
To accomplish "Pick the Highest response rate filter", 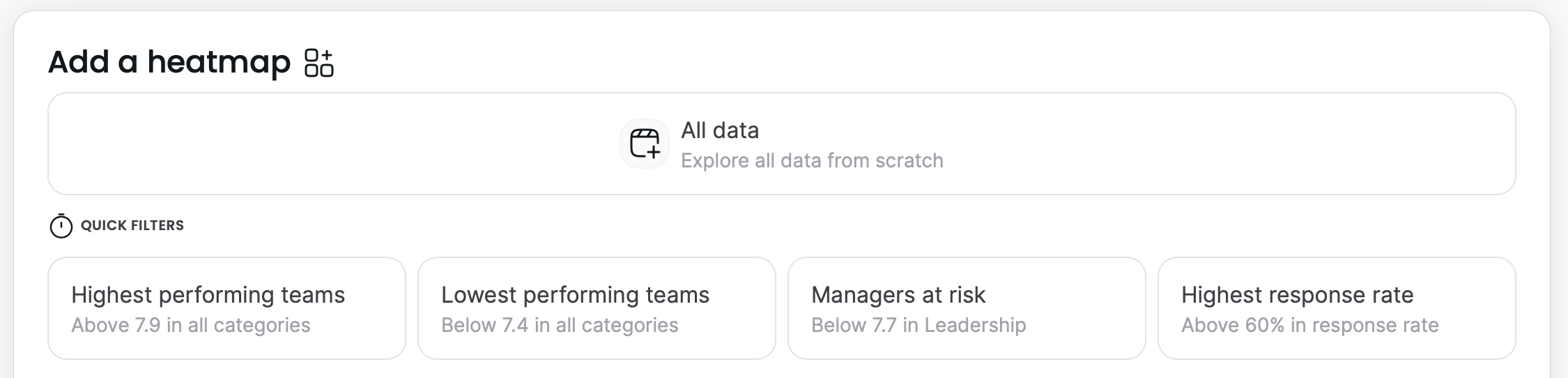I will pyautogui.click(x=1337, y=308).
